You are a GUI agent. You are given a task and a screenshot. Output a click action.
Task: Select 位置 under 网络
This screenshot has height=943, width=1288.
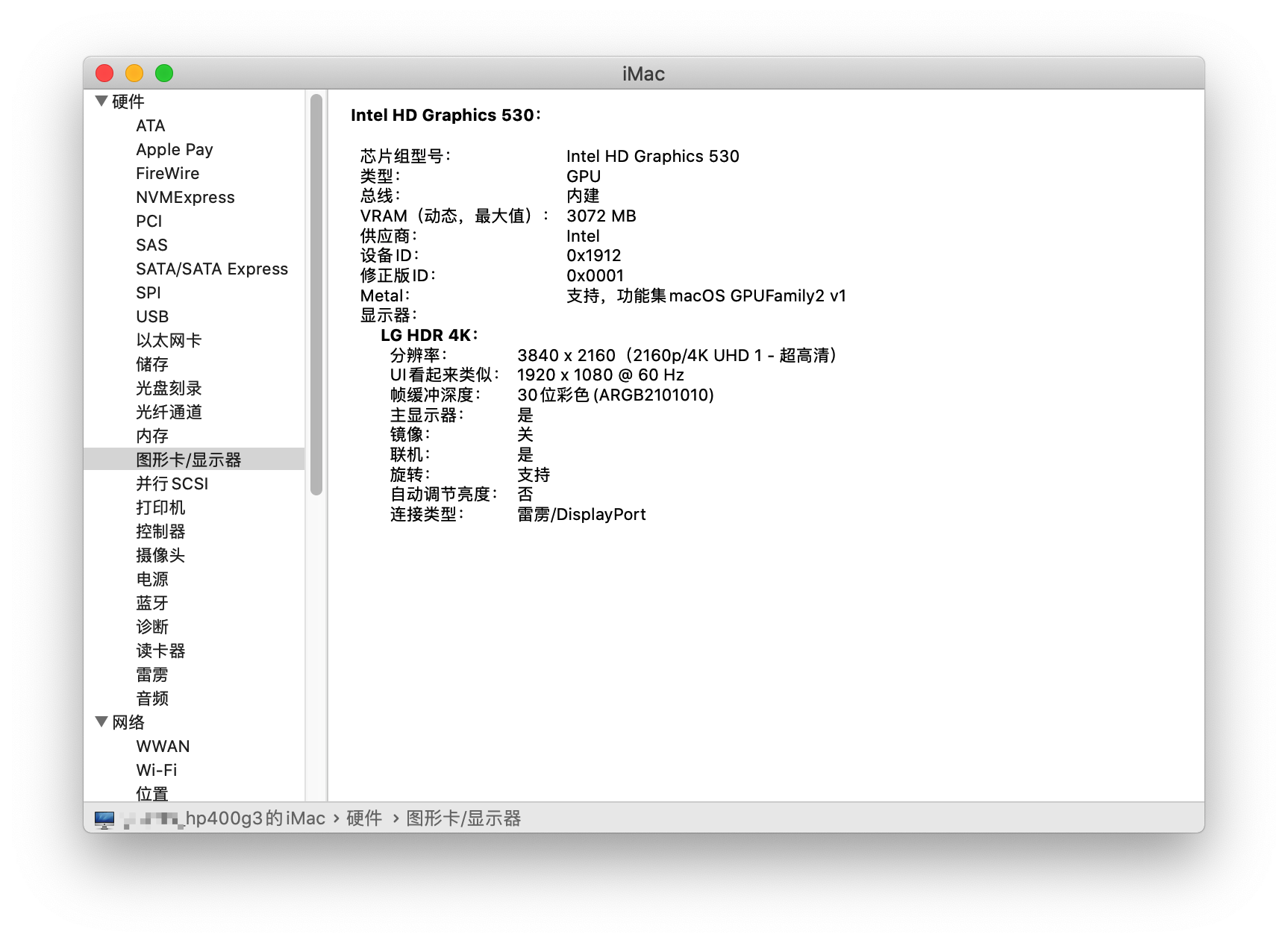(152, 793)
